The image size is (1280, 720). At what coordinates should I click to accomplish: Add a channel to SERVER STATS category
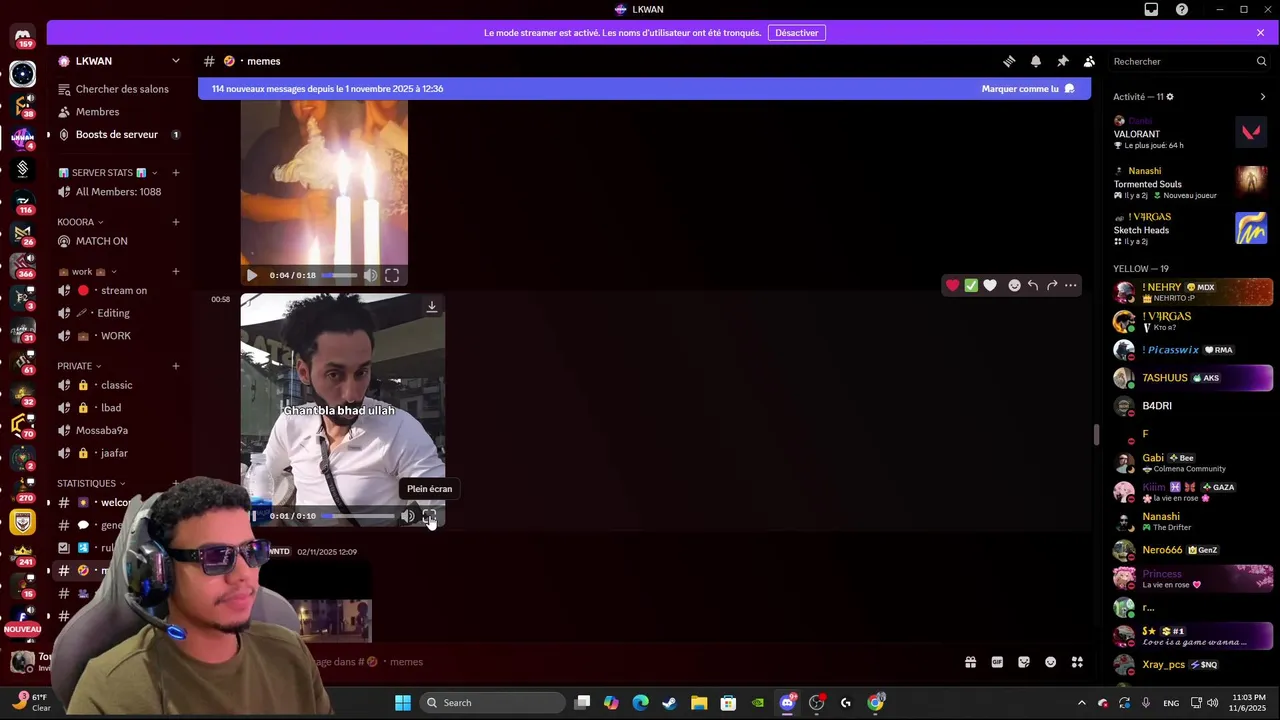(176, 173)
